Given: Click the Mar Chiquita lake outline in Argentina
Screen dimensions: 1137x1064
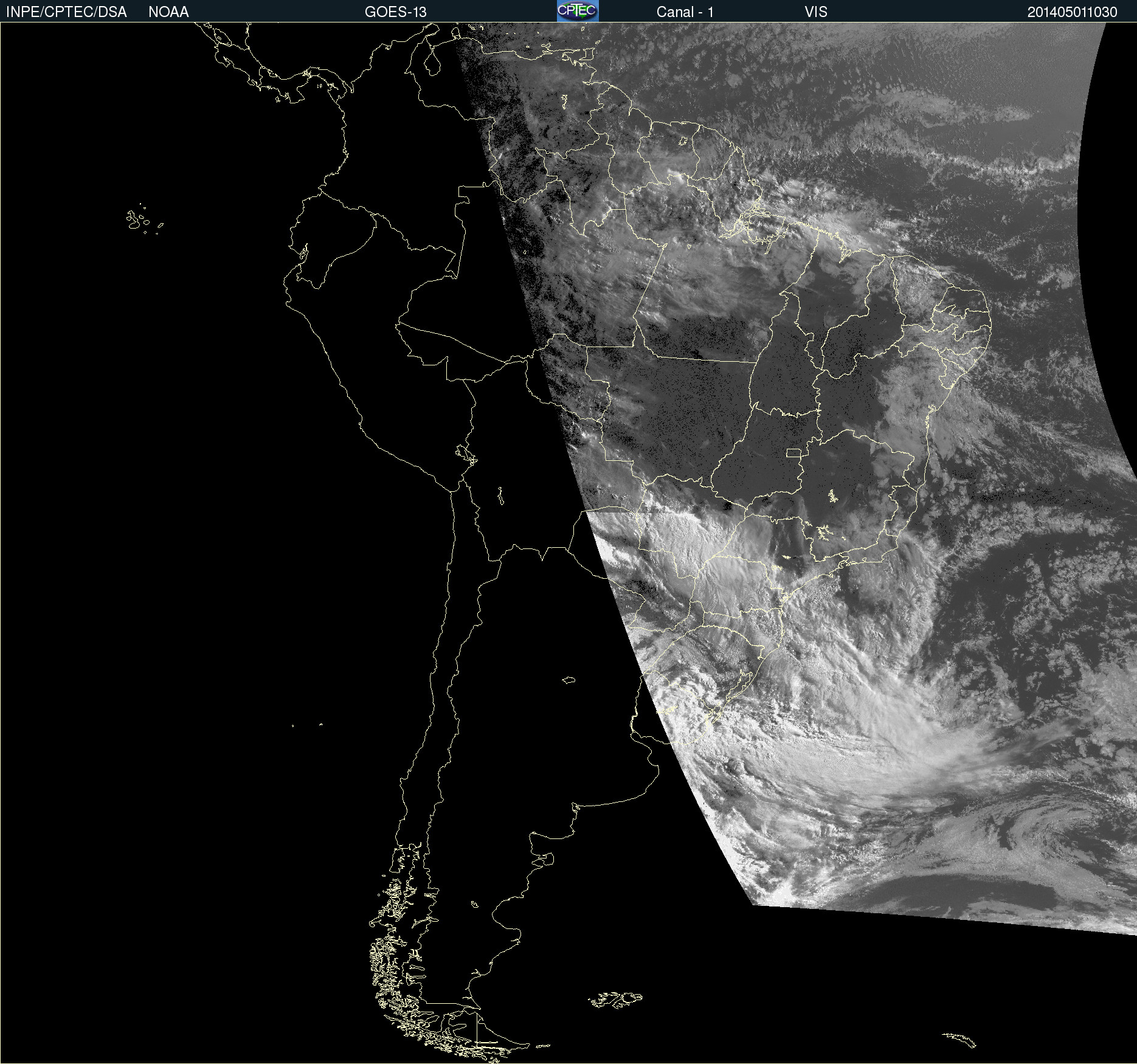Looking at the screenshot, I should point(568,680).
